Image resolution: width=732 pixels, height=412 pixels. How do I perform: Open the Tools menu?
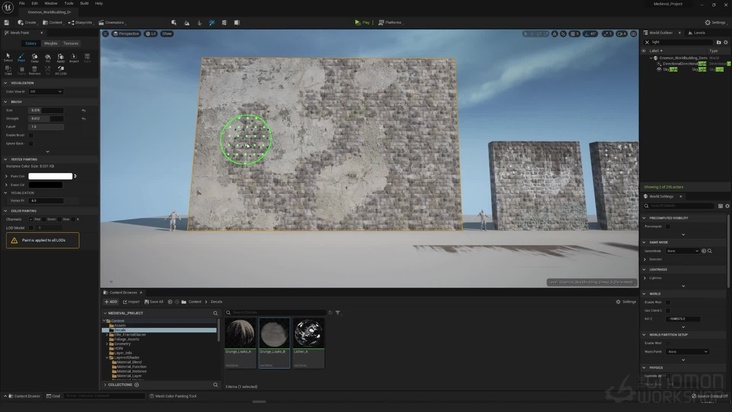pyautogui.click(x=69, y=3)
